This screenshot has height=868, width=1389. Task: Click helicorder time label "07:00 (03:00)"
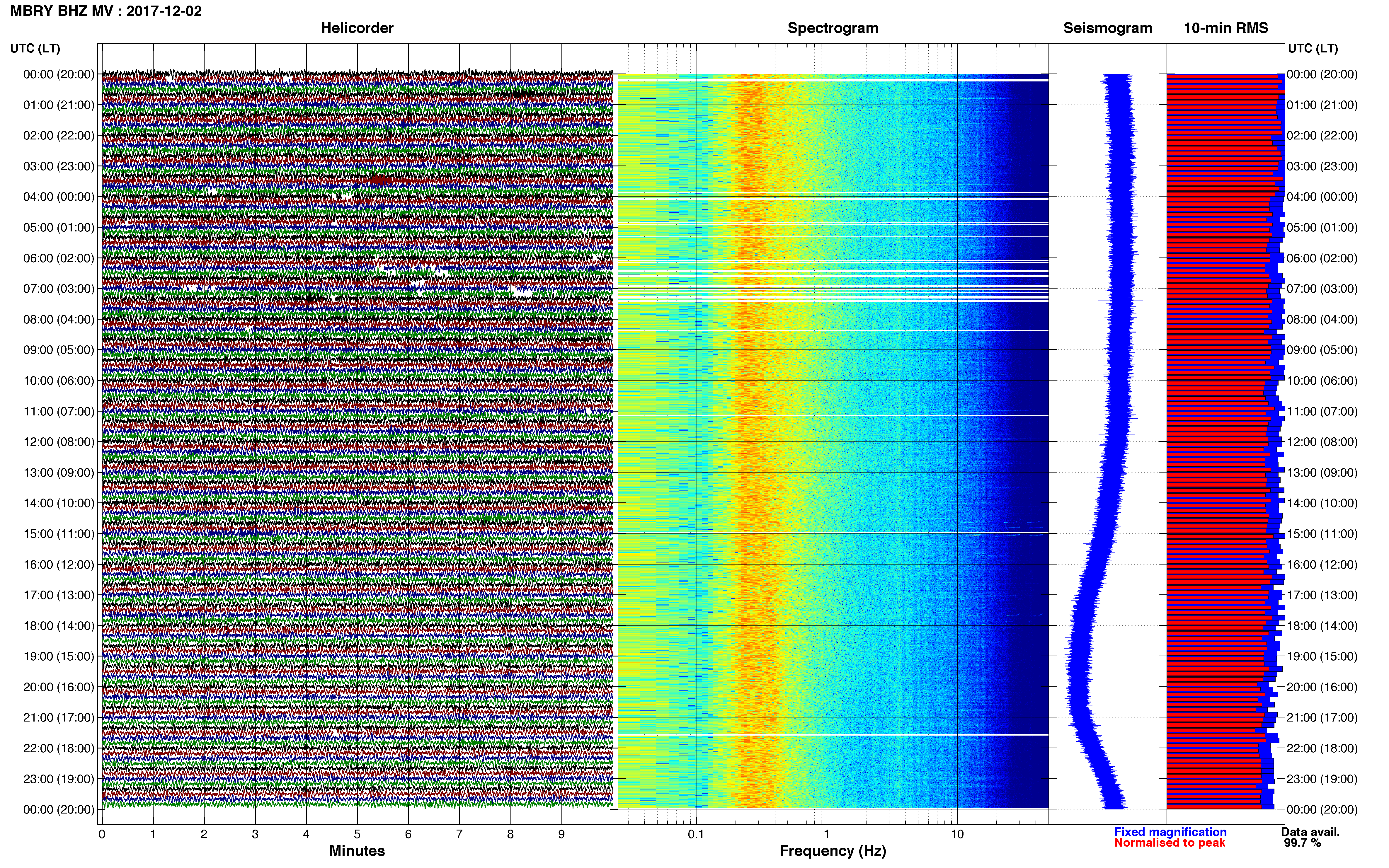coord(59,289)
